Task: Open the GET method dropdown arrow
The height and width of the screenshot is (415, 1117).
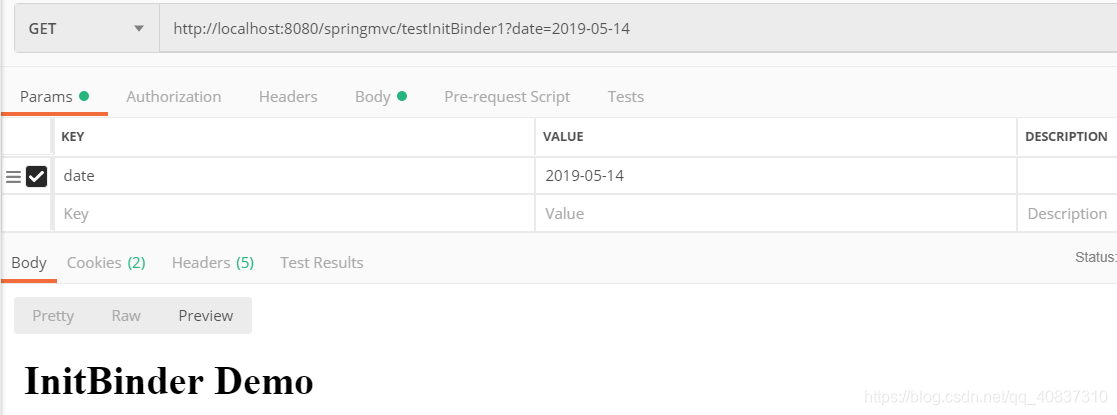Action: pos(138,28)
